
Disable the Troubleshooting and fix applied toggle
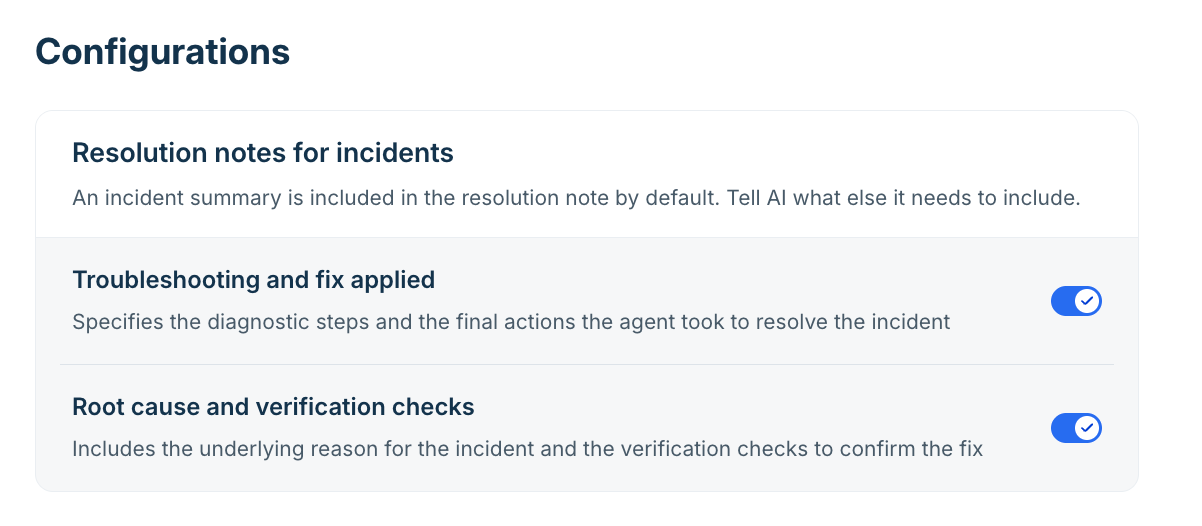click(x=1076, y=301)
